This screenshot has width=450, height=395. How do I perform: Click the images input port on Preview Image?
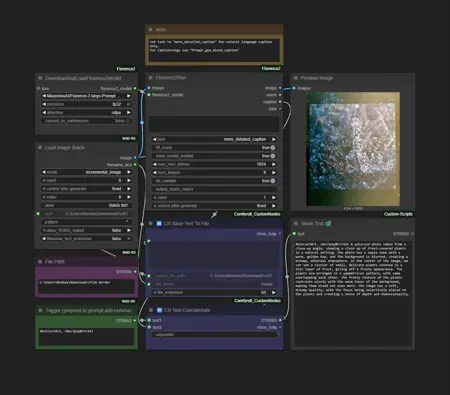click(294, 88)
